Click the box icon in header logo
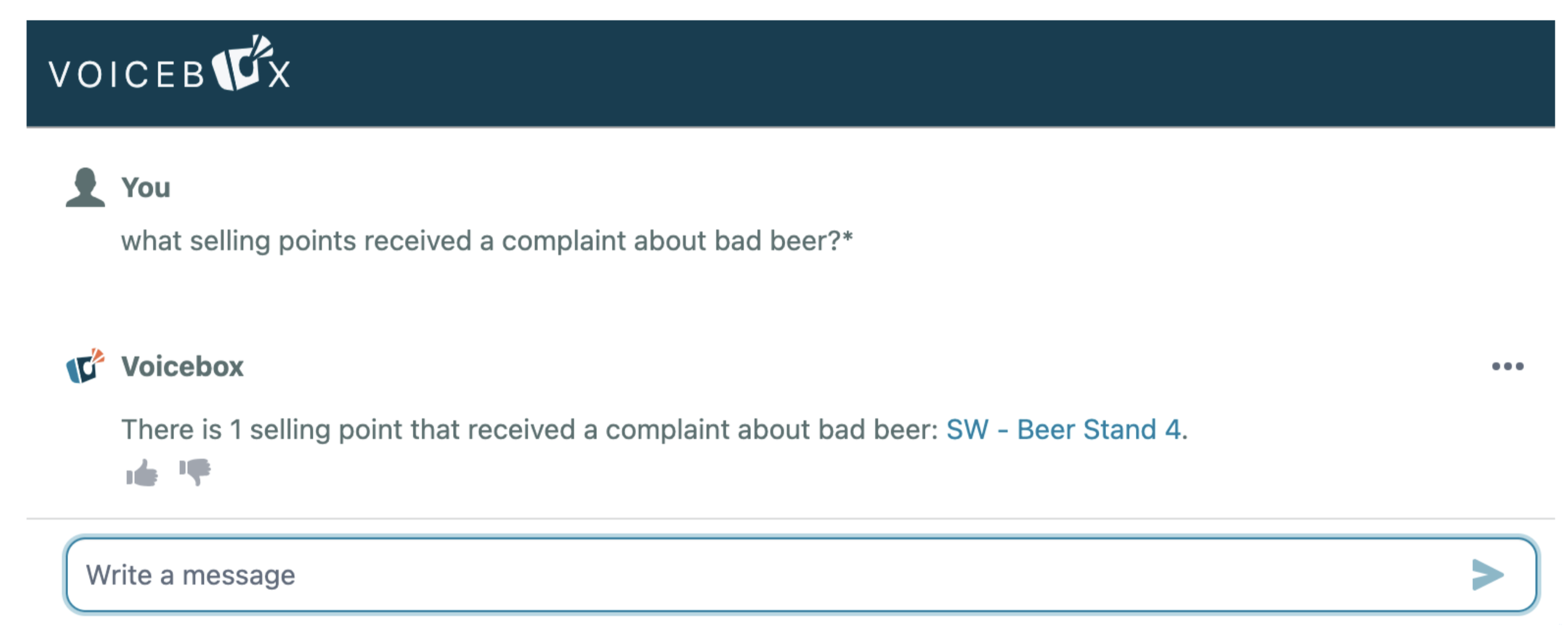The height and width of the screenshot is (626, 1568). [241, 64]
